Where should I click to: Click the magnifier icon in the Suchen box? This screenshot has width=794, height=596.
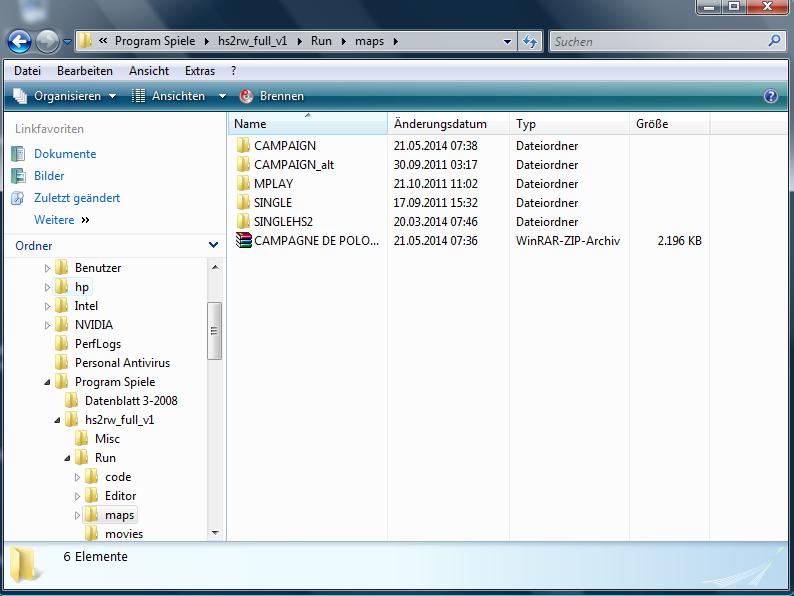[x=774, y=41]
